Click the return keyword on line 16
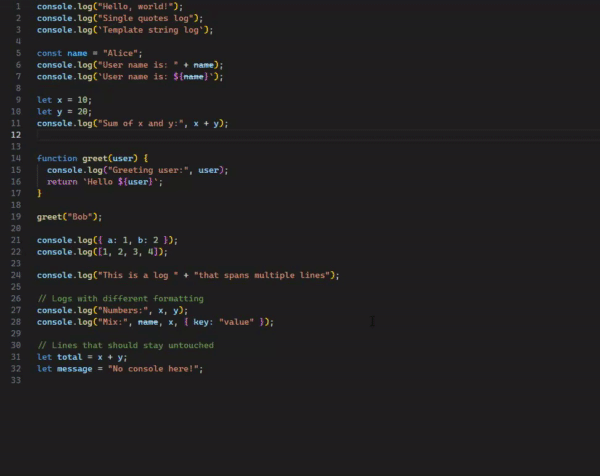 point(62,182)
